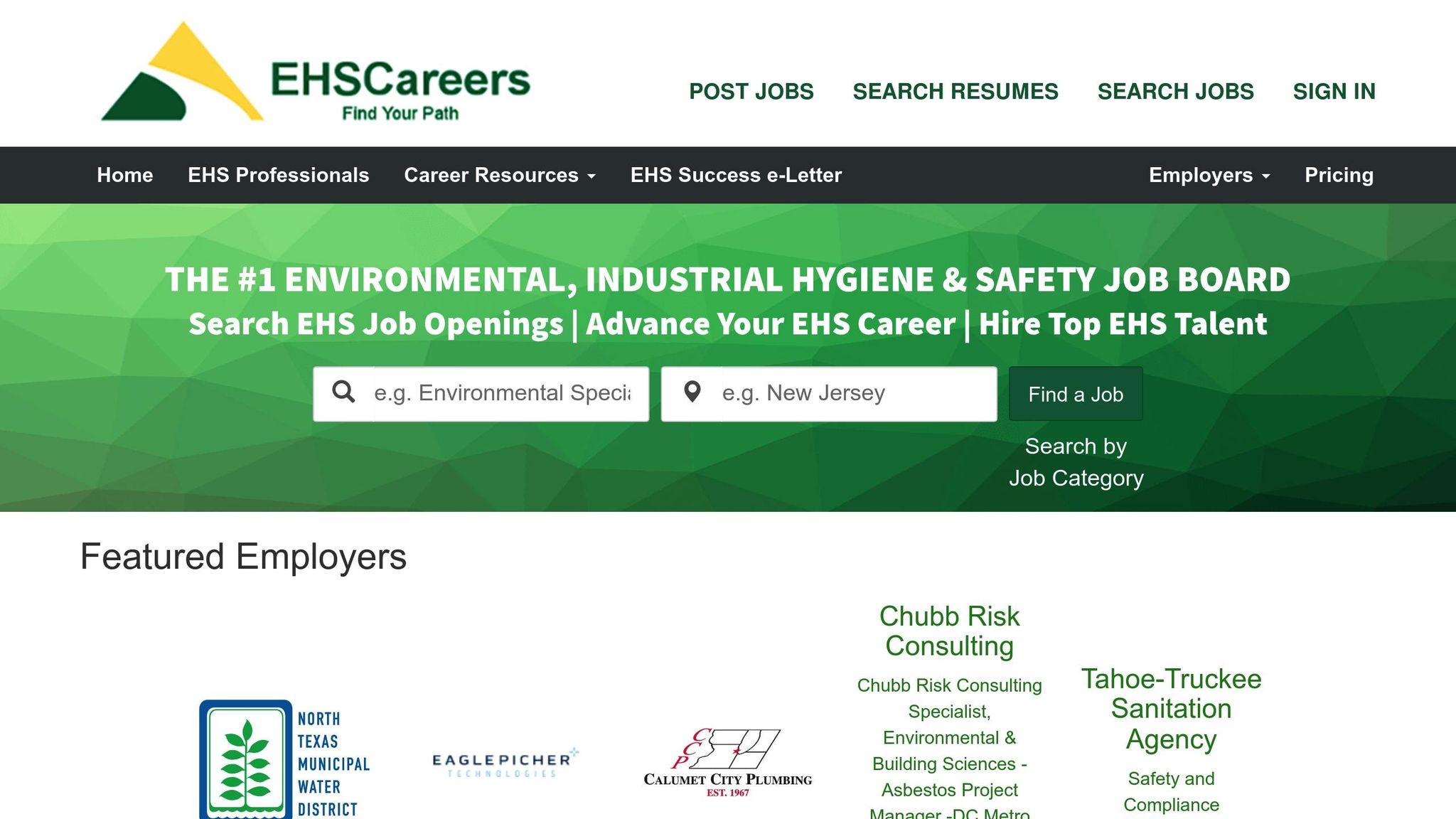Click the magnifying glass search icon
The image size is (1456, 819).
[346, 392]
